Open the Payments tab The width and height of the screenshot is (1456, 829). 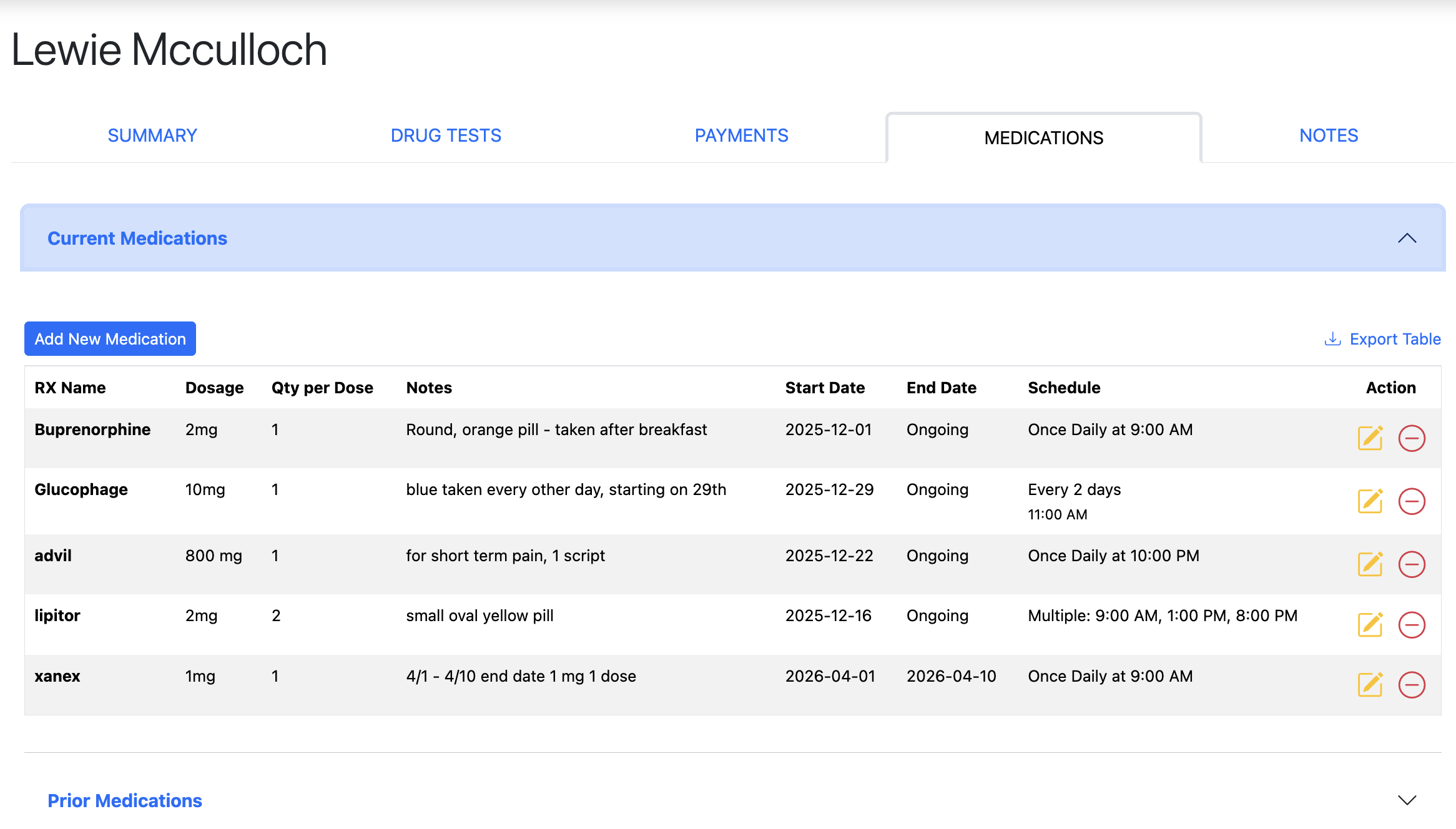742,135
